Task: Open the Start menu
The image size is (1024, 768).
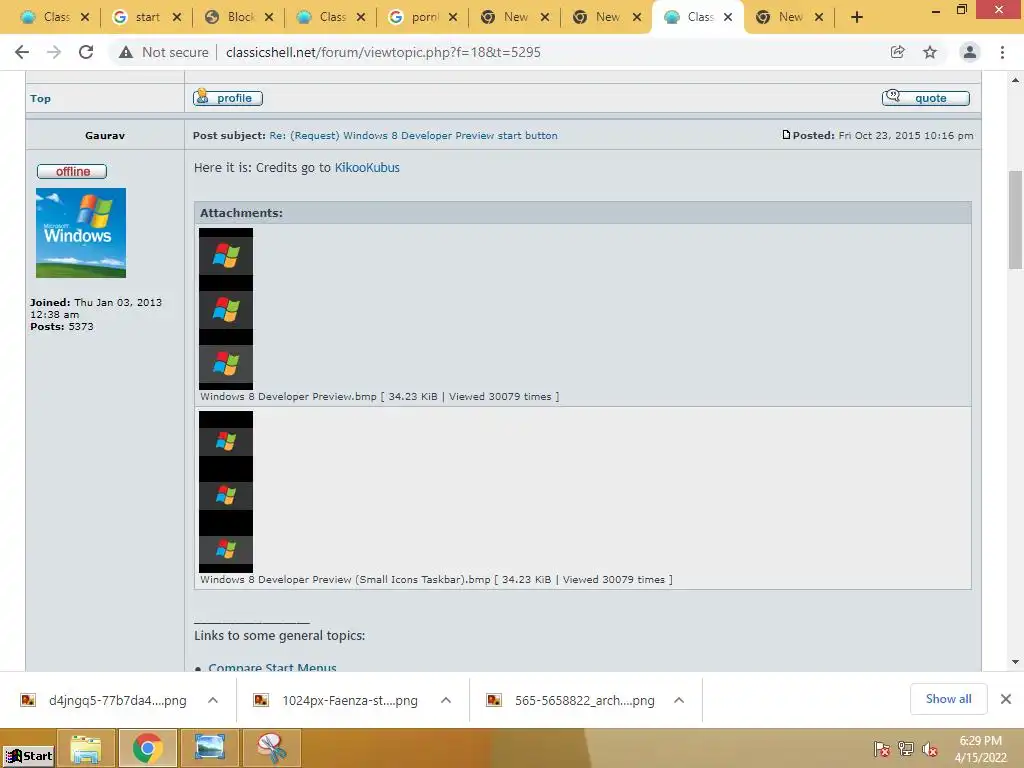Action: click(x=29, y=756)
